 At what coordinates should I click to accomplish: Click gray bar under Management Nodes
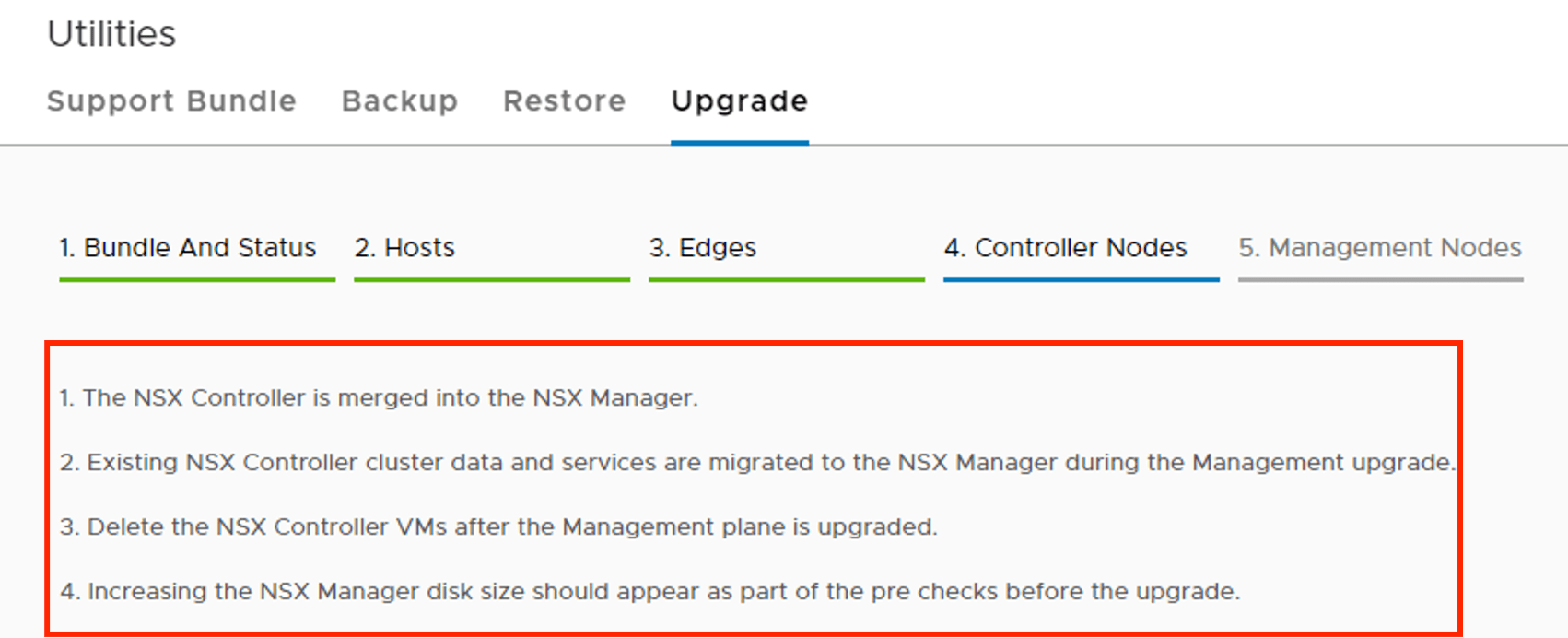(1380, 278)
